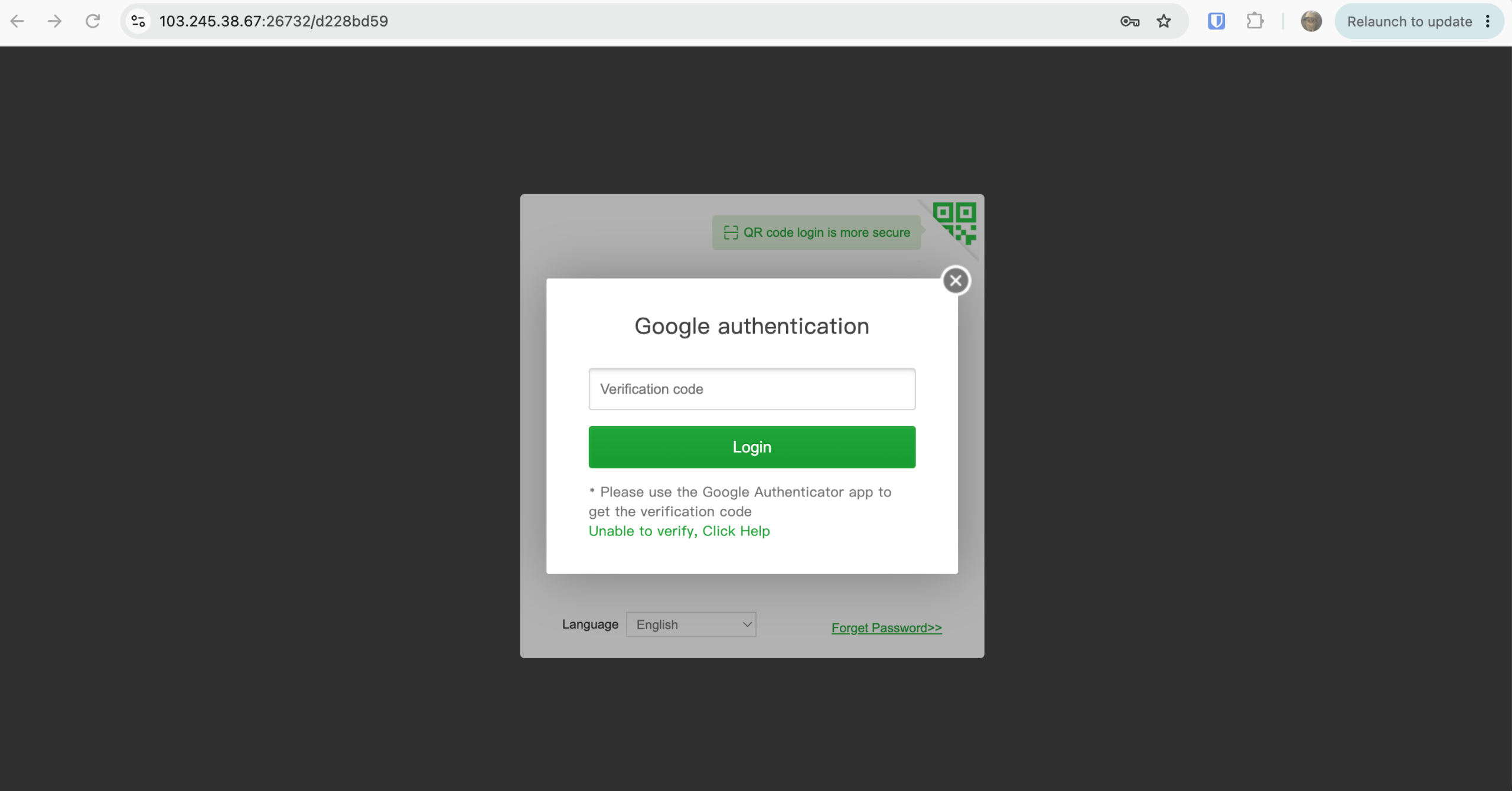Open the Chrome profile avatar
The image size is (1512, 791).
(1311, 21)
